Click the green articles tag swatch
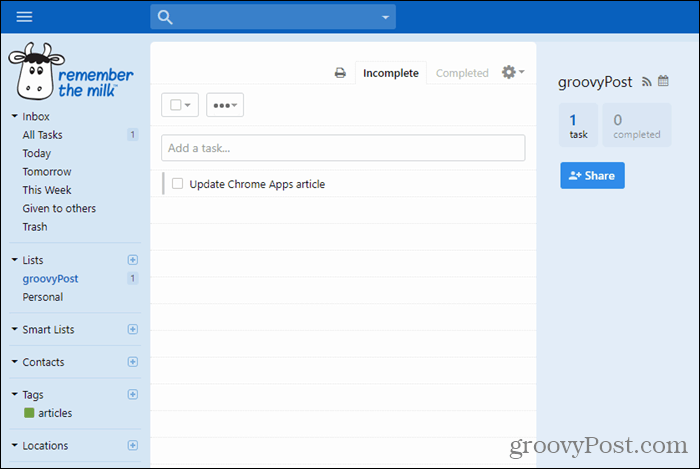 click(x=29, y=413)
